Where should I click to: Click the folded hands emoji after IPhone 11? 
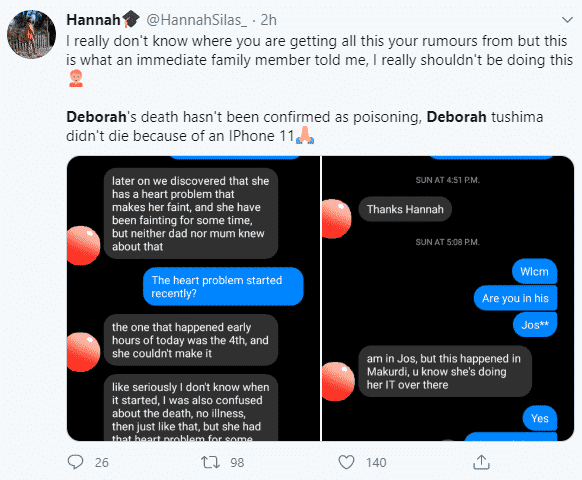305,135
